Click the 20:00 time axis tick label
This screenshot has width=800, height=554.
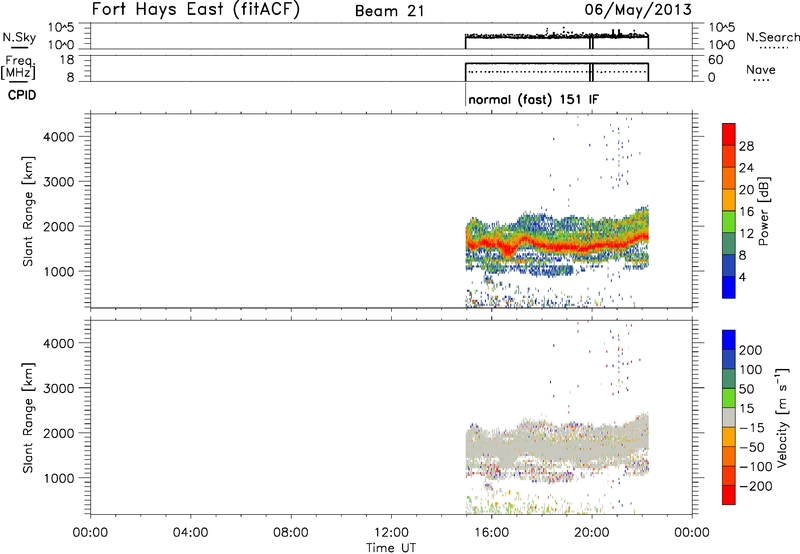point(591,533)
